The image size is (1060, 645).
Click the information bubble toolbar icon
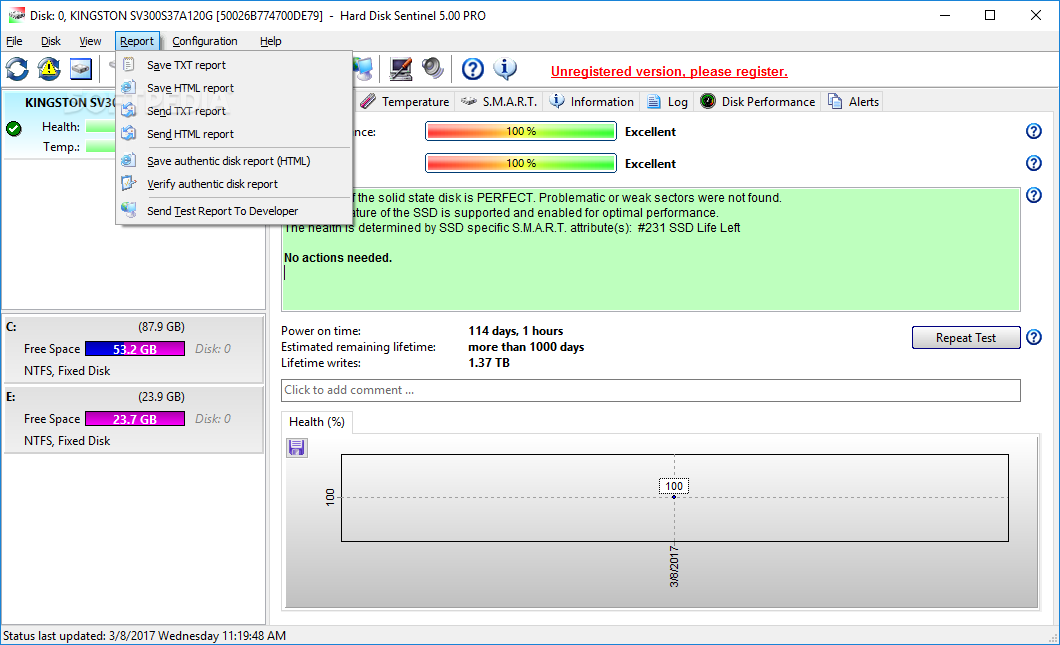tap(505, 68)
